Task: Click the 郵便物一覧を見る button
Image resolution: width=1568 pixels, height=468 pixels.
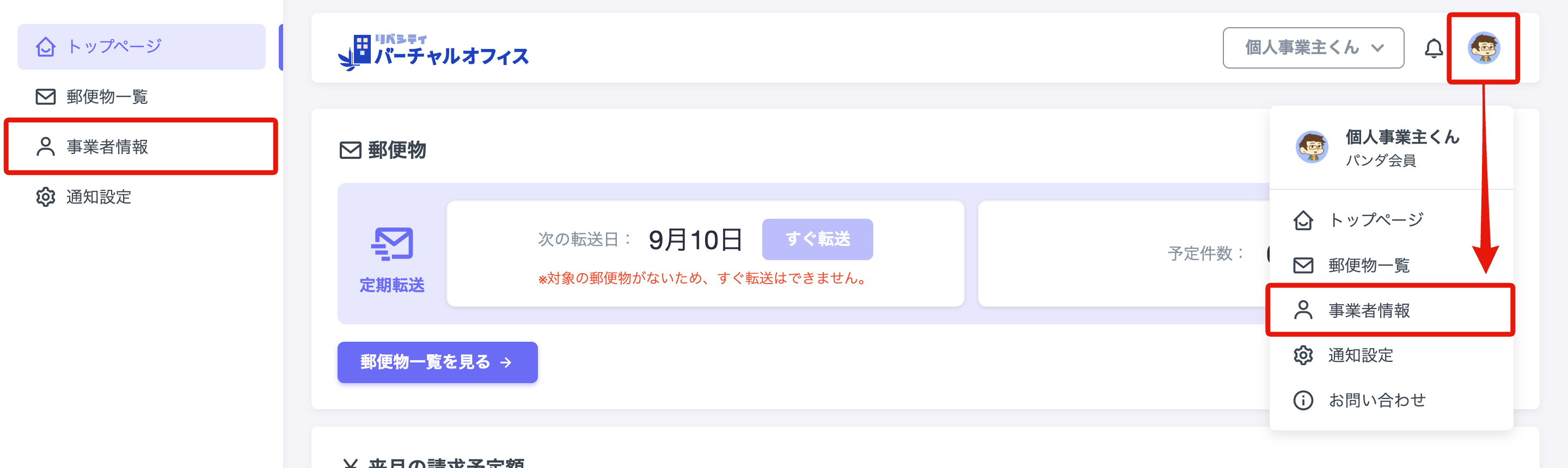Action: tap(437, 362)
